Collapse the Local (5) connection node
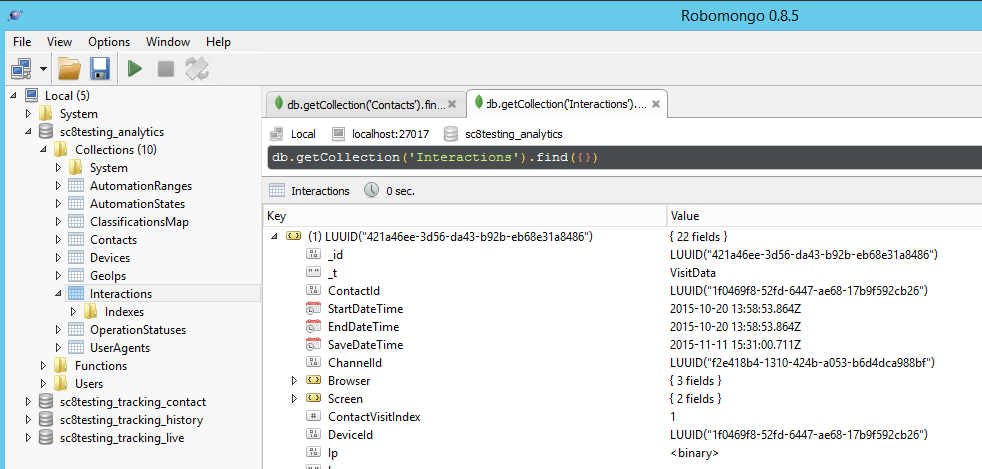Viewport: 982px width, 469px height. click(13, 96)
